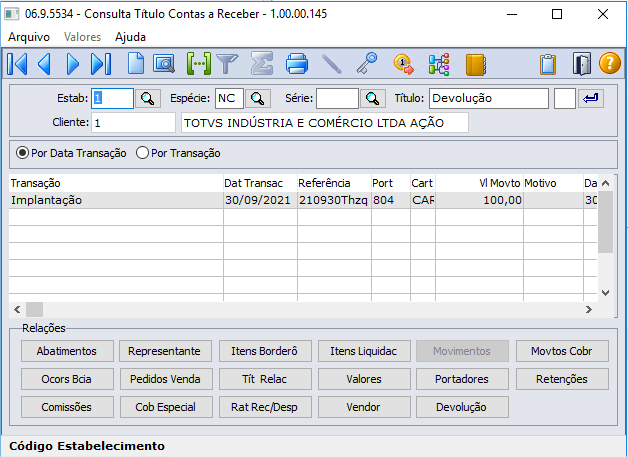
Task: Click the horizontal scroll left arrow
Action: point(17,309)
